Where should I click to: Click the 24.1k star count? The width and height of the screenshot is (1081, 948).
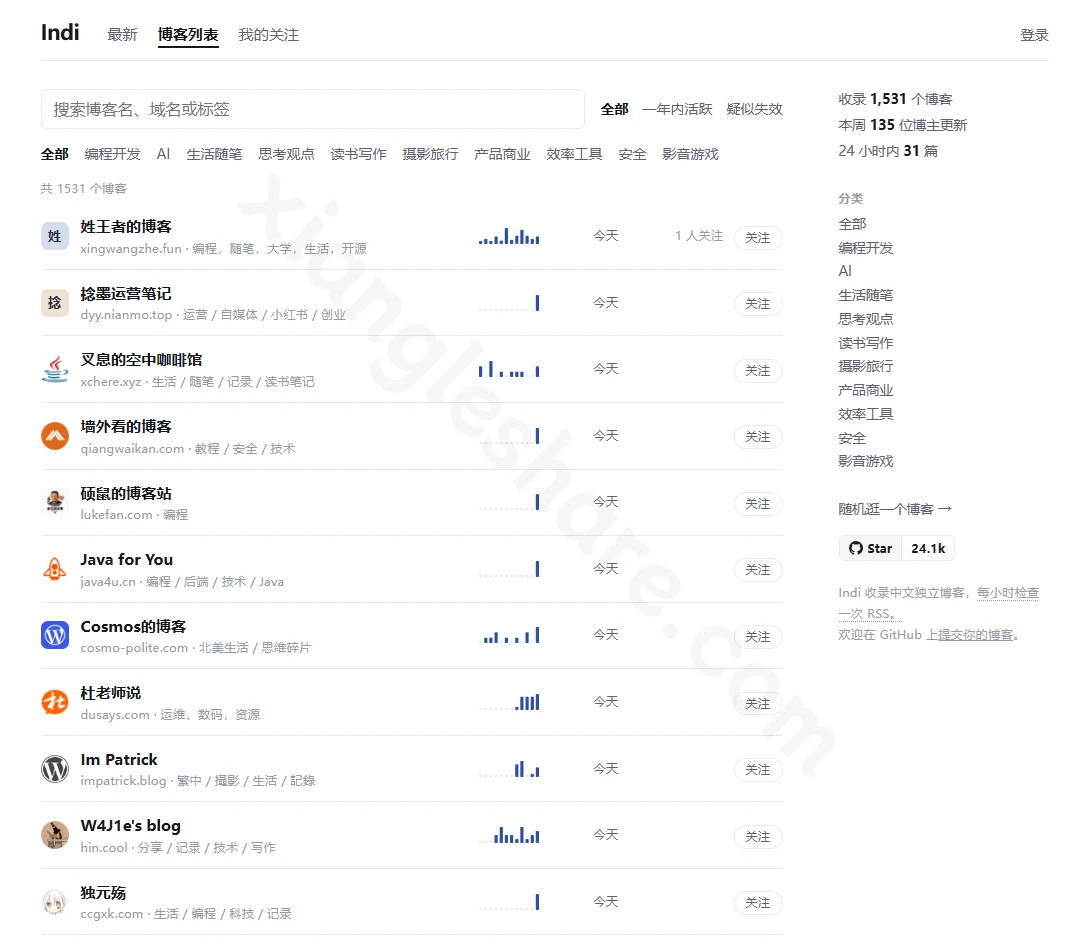[x=928, y=548]
